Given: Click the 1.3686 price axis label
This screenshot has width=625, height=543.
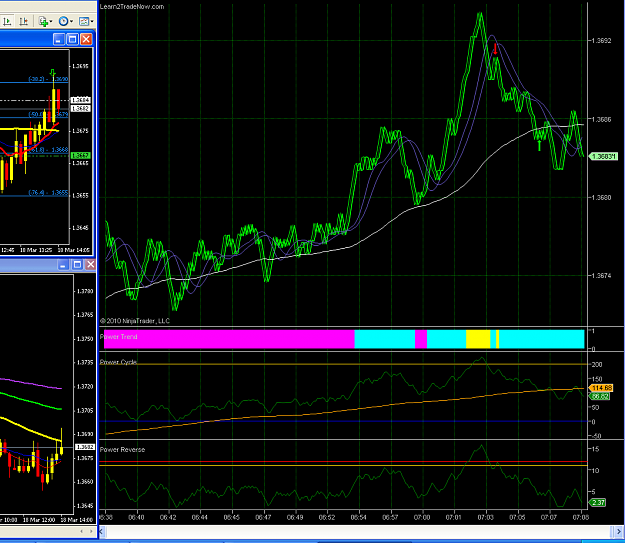Looking at the screenshot, I should [x=601, y=119].
